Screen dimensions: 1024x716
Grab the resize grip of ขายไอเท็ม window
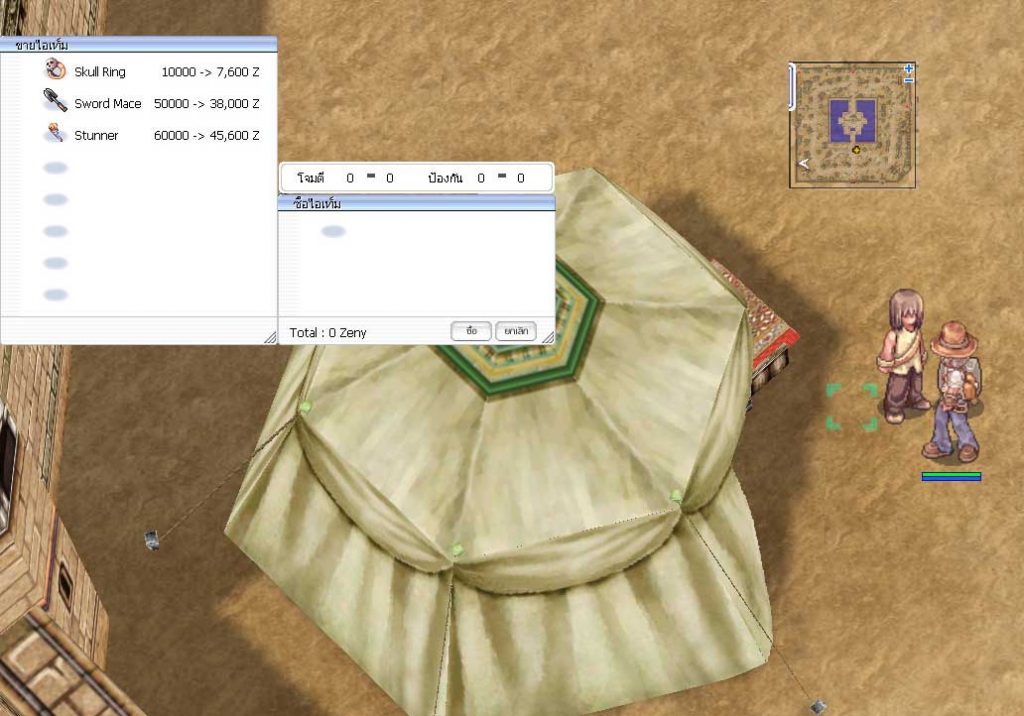click(x=269, y=337)
